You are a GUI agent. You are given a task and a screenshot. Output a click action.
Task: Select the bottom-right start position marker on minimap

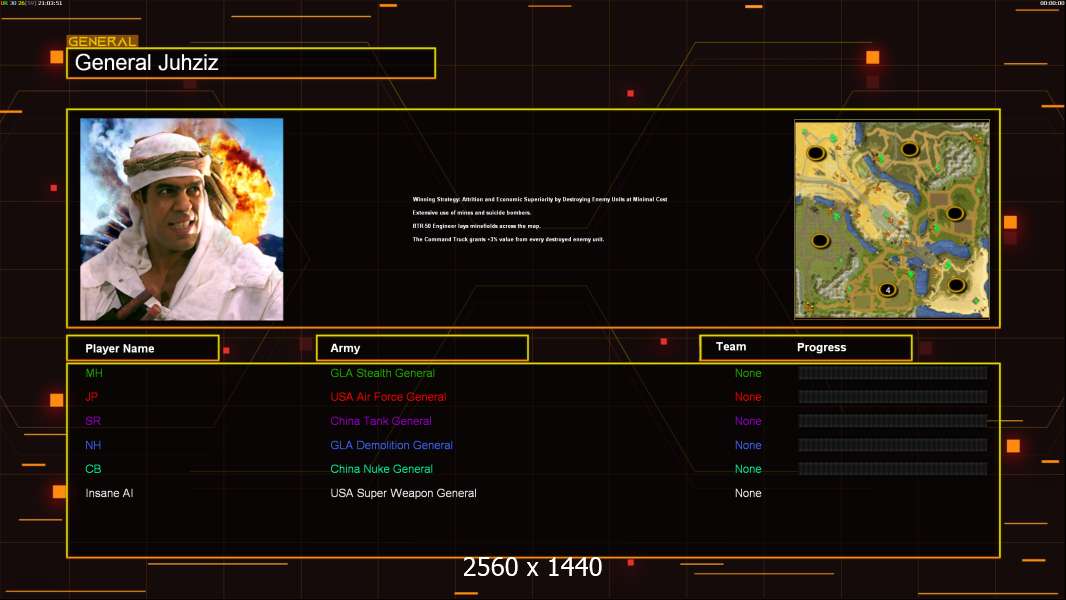tap(956, 285)
